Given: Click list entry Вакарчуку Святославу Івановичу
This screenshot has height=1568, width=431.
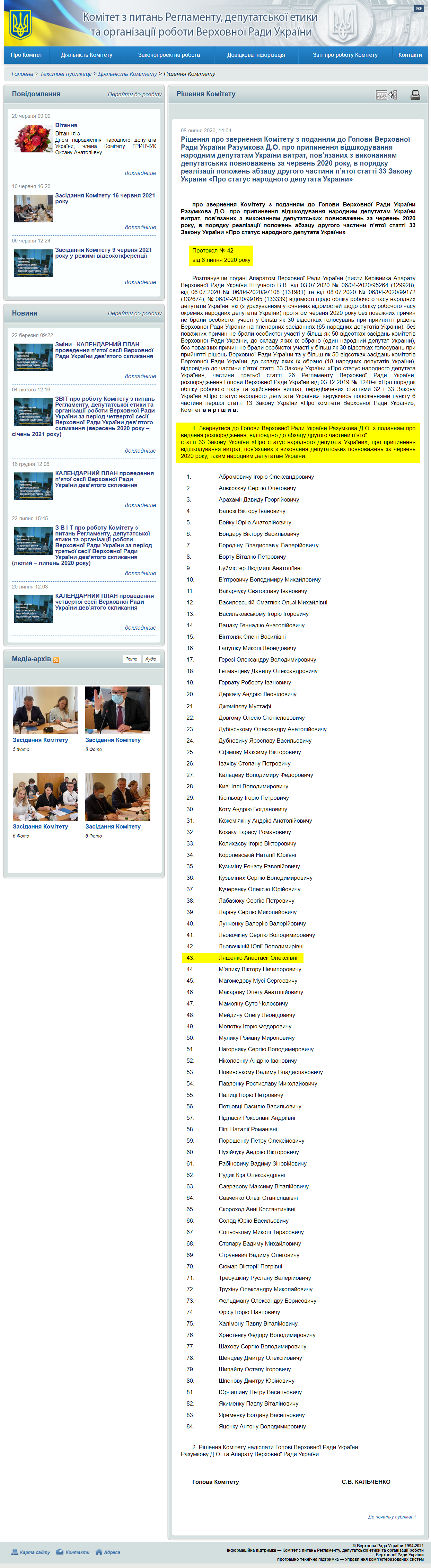Looking at the screenshot, I should [263, 591].
